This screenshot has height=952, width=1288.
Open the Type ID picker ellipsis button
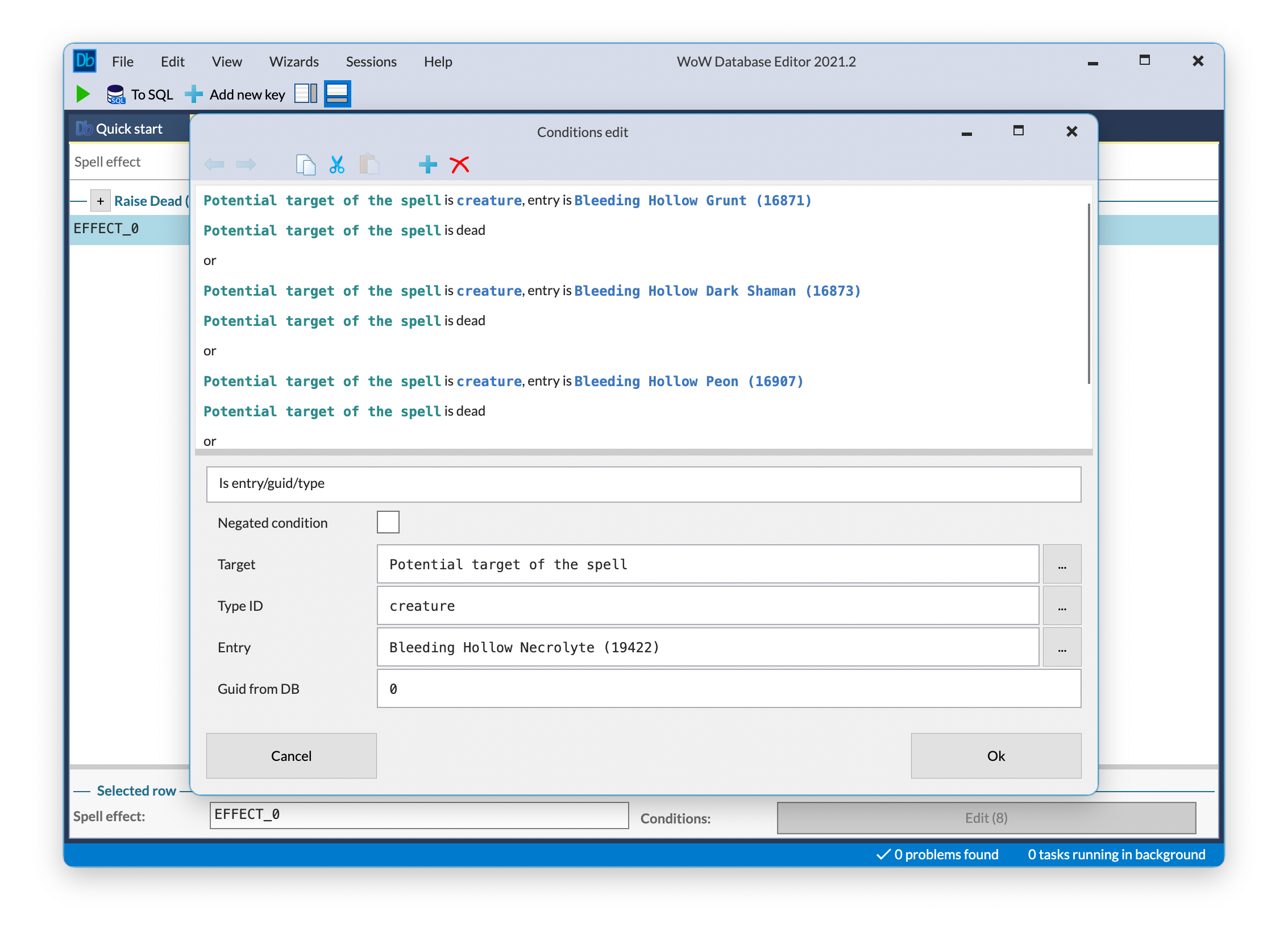(1062, 606)
